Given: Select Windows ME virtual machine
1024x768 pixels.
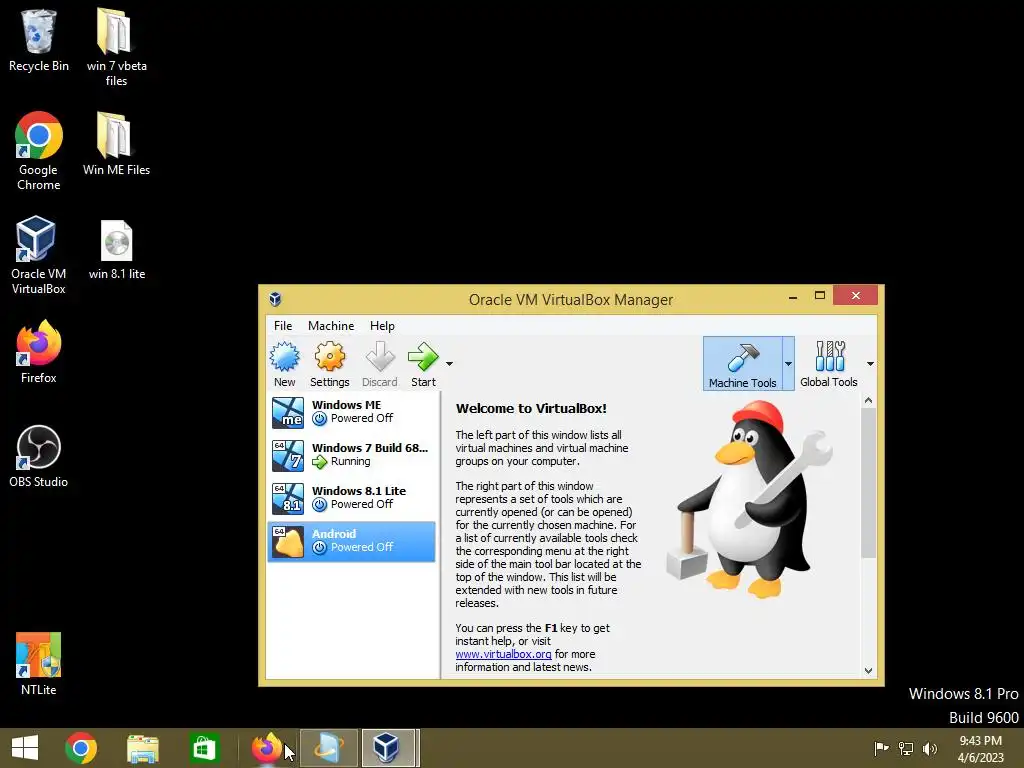Looking at the screenshot, I should click(x=351, y=412).
